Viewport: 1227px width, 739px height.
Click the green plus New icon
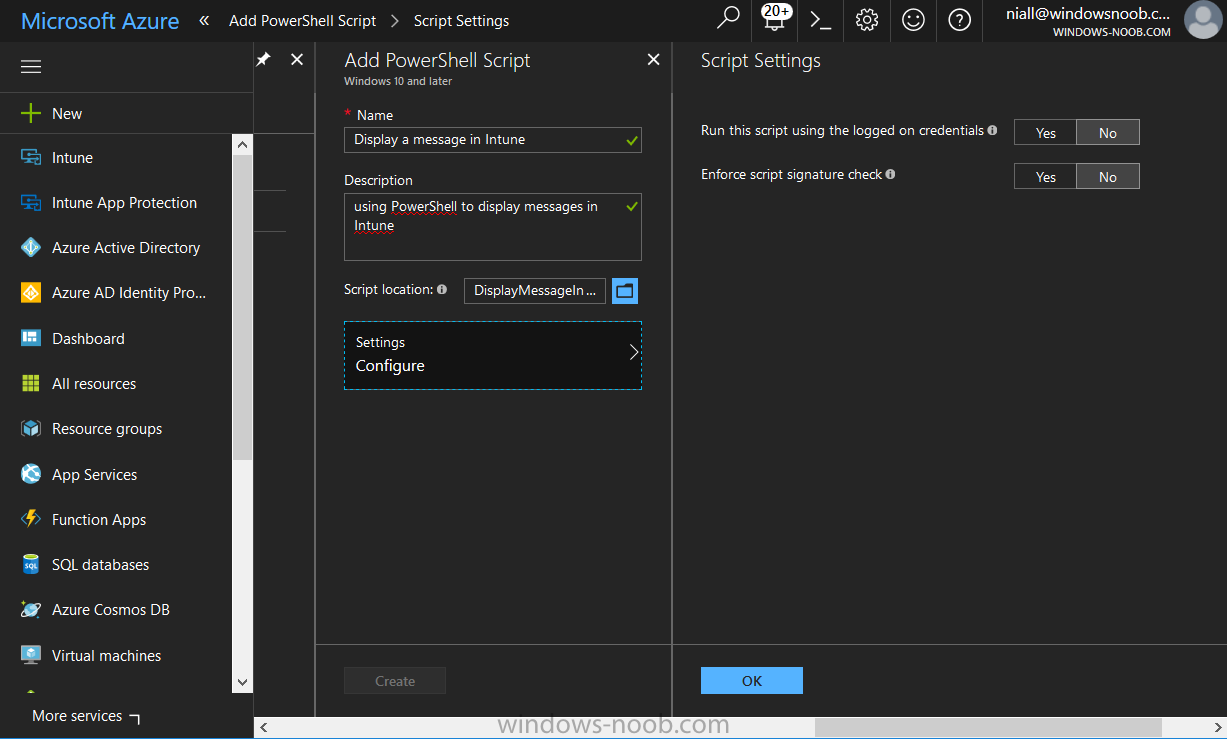click(x=31, y=113)
